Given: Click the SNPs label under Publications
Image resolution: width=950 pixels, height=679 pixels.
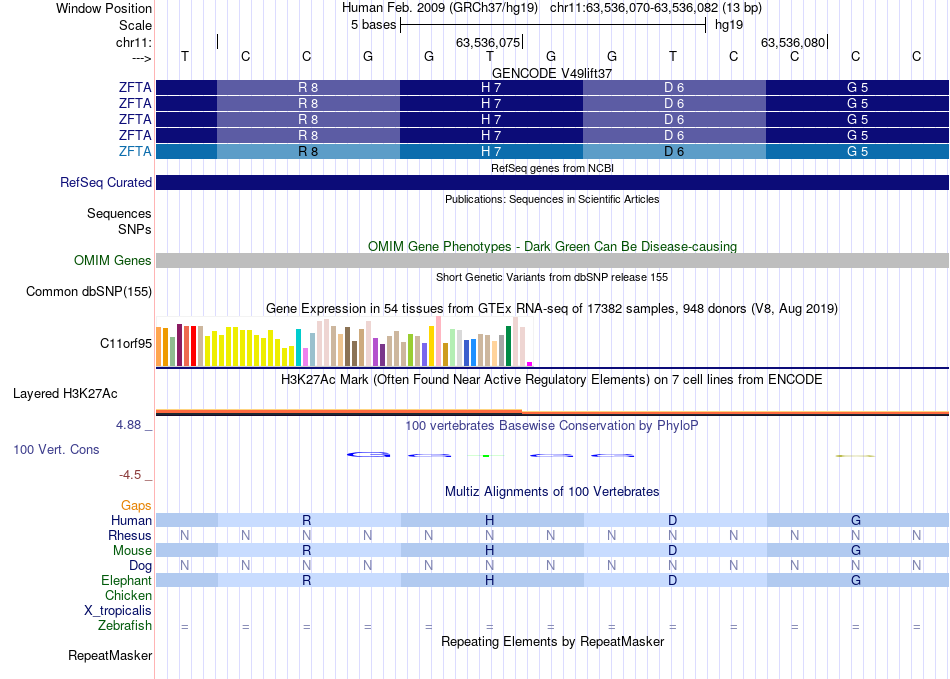Looking at the screenshot, I should [x=135, y=229].
